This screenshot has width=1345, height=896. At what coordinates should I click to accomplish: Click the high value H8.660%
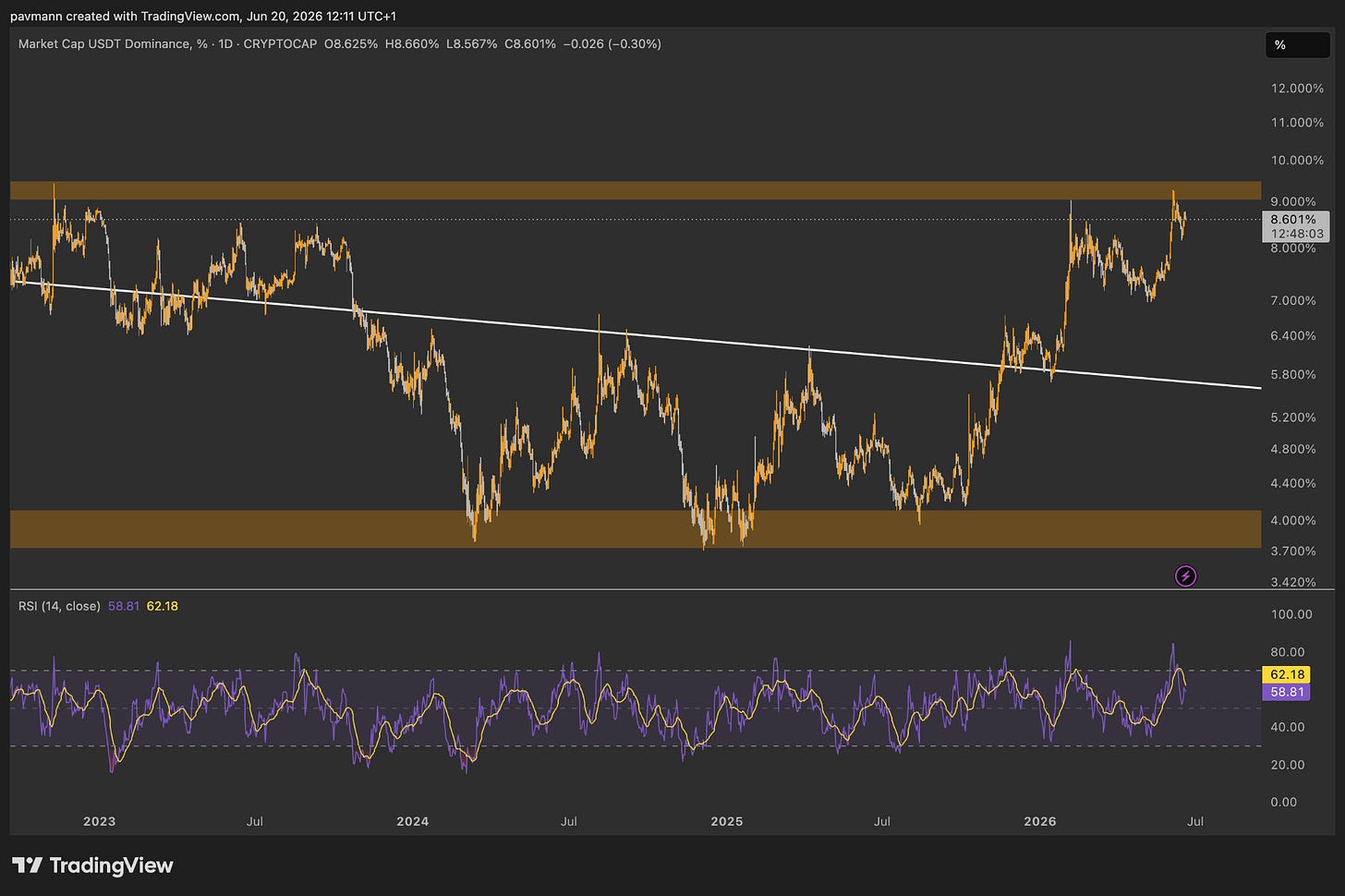click(x=412, y=44)
